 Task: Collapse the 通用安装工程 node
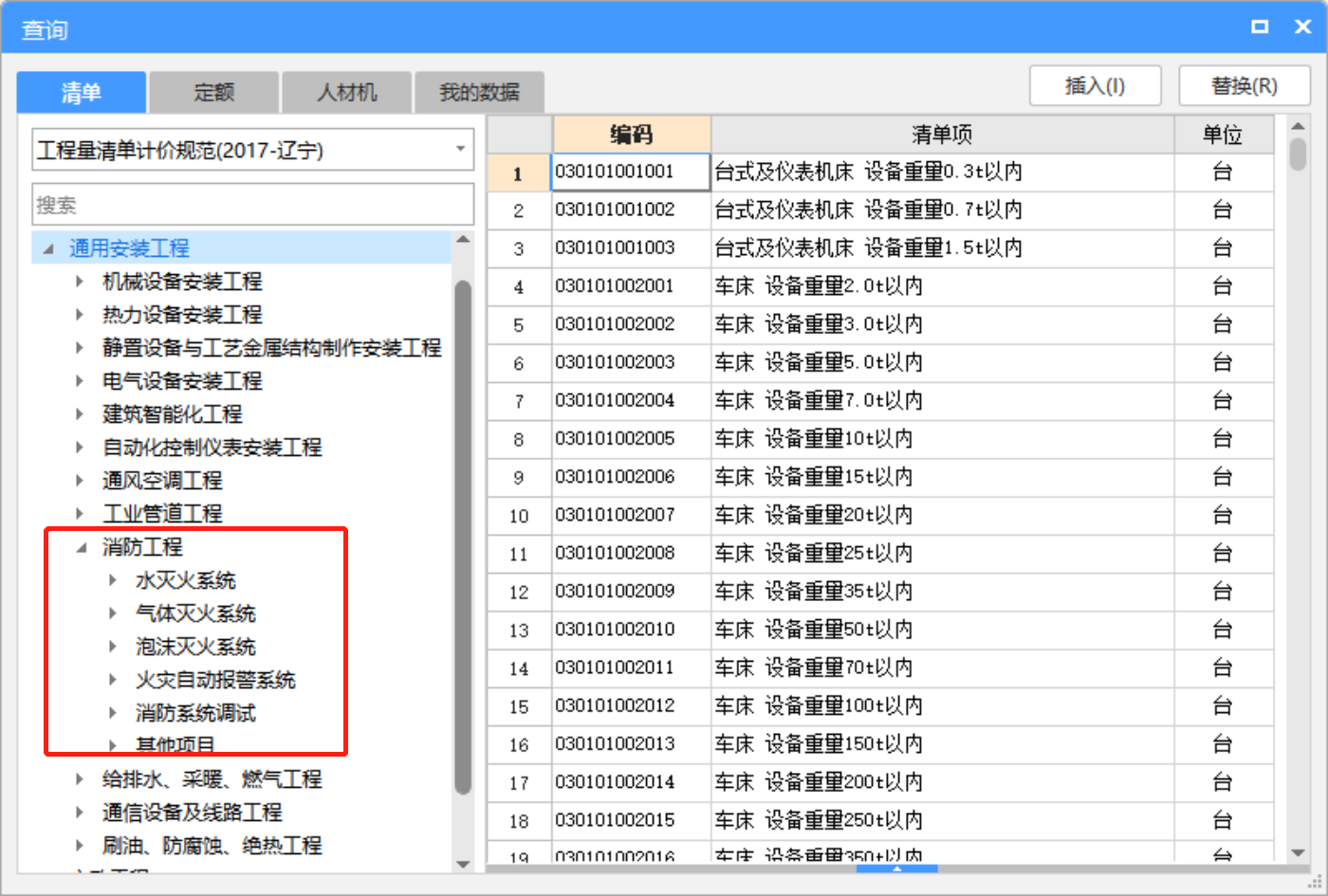[48, 248]
